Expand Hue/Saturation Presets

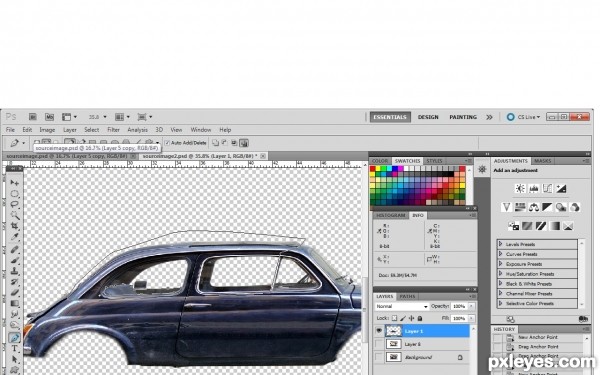(501, 274)
